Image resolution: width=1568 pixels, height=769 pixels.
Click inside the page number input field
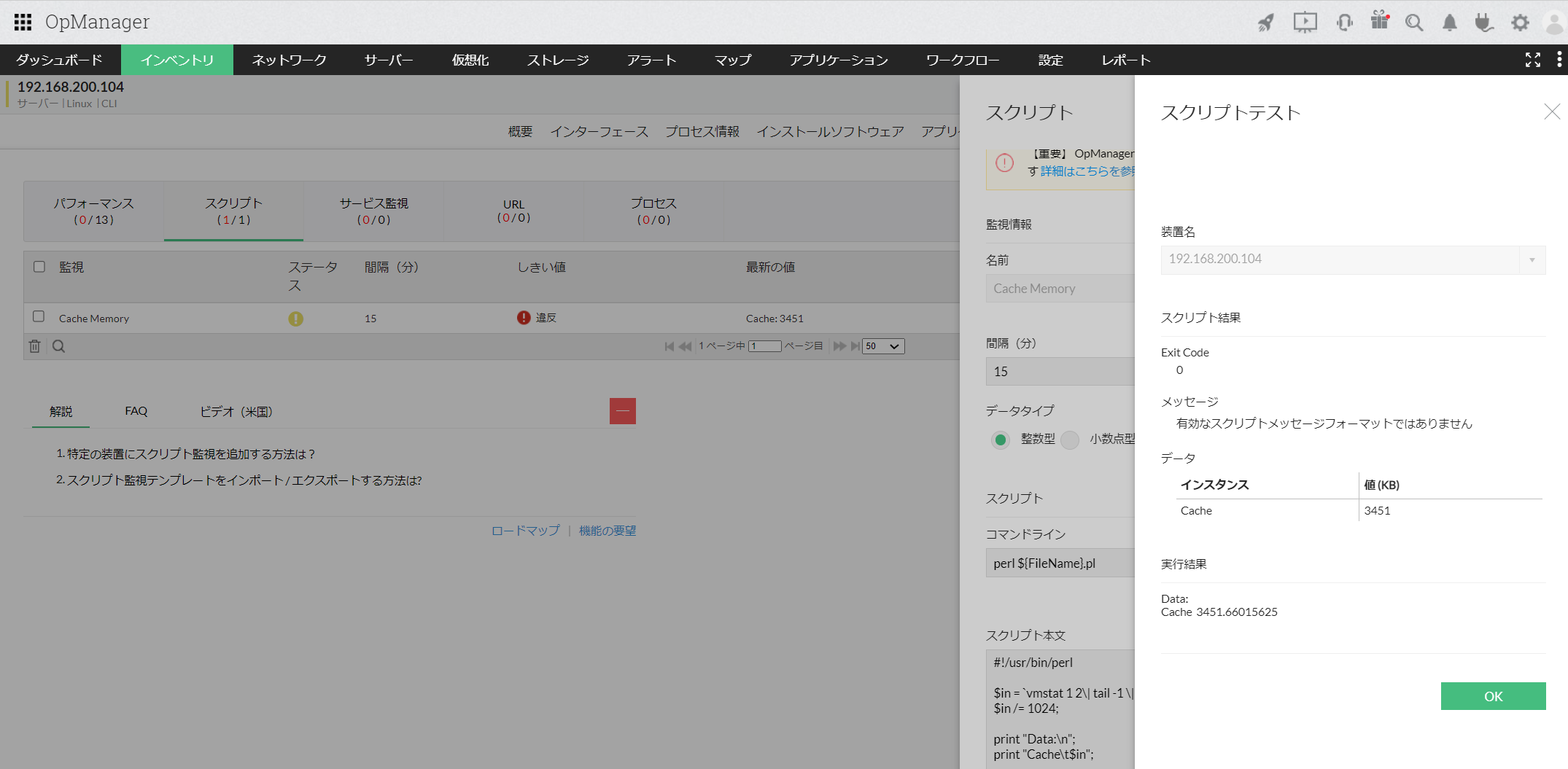click(764, 346)
